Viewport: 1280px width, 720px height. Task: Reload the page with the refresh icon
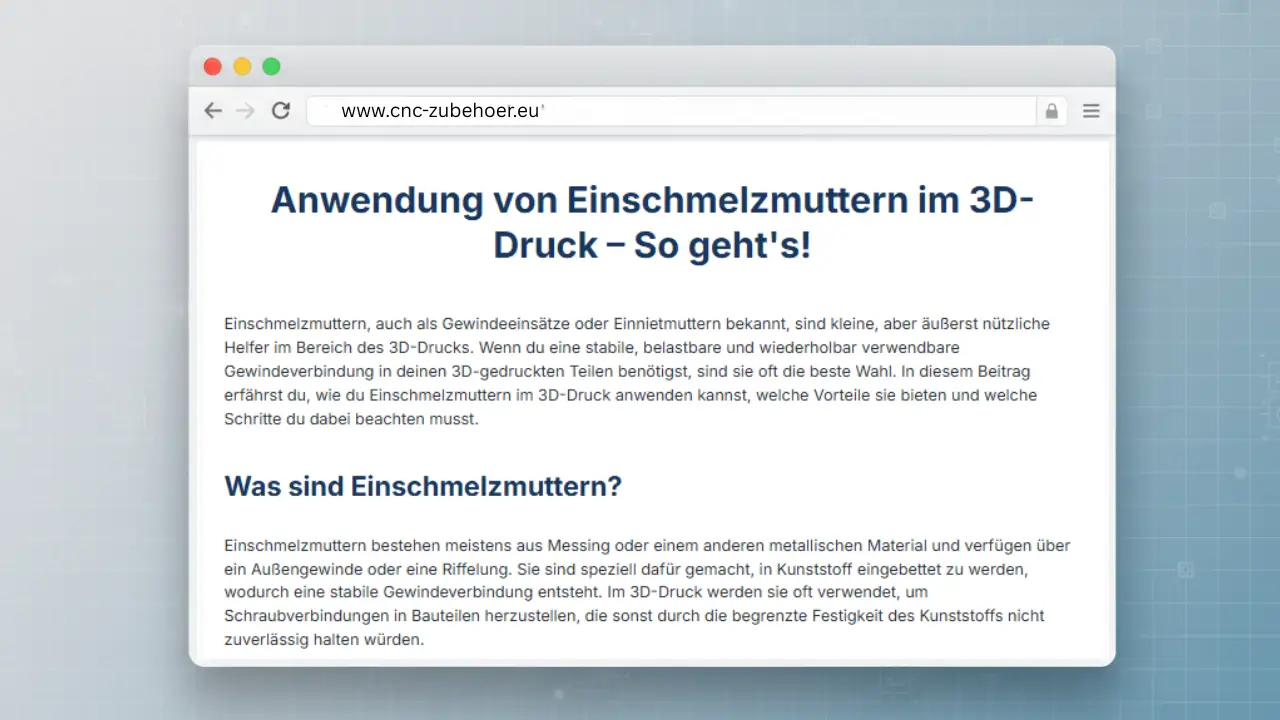(x=281, y=111)
